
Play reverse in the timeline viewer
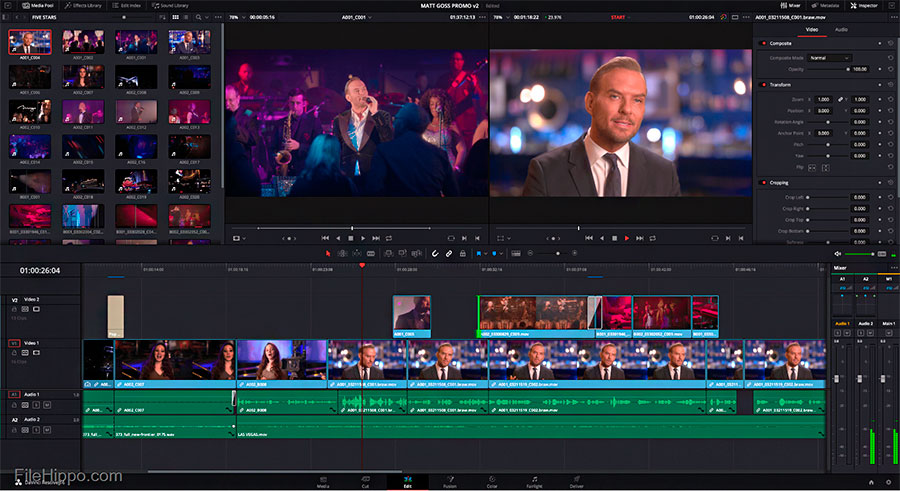tap(602, 238)
